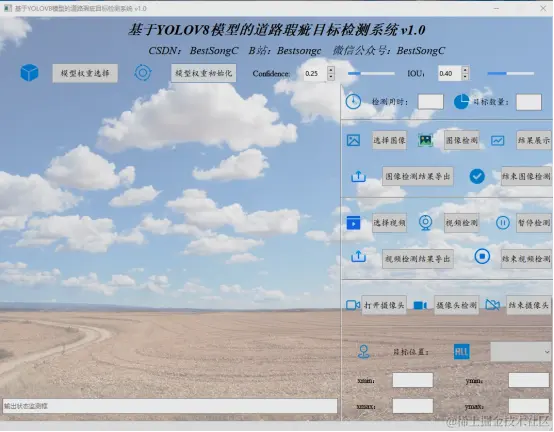Pause using the 暂停检测 button
The image size is (554, 432).
(x=534, y=223)
